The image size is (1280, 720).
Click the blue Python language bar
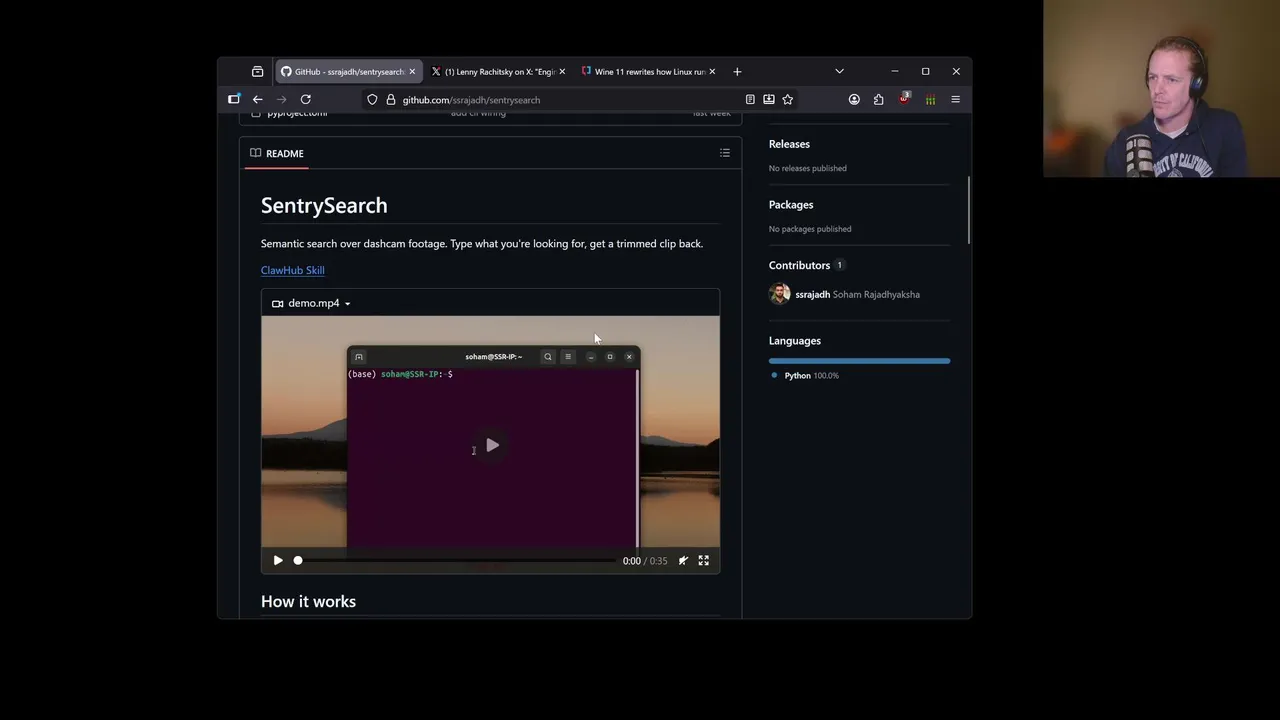coord(859,361)
